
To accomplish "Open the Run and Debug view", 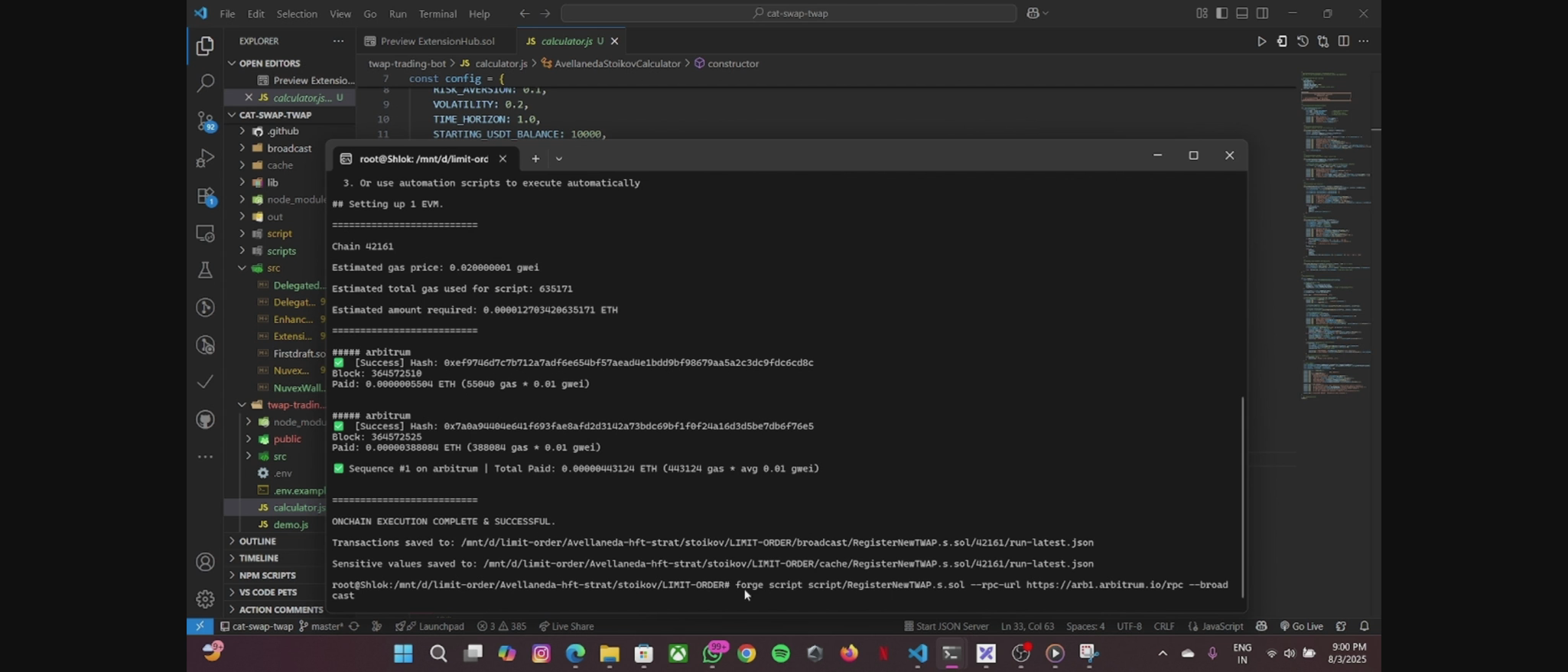I will tap(204, 158).
